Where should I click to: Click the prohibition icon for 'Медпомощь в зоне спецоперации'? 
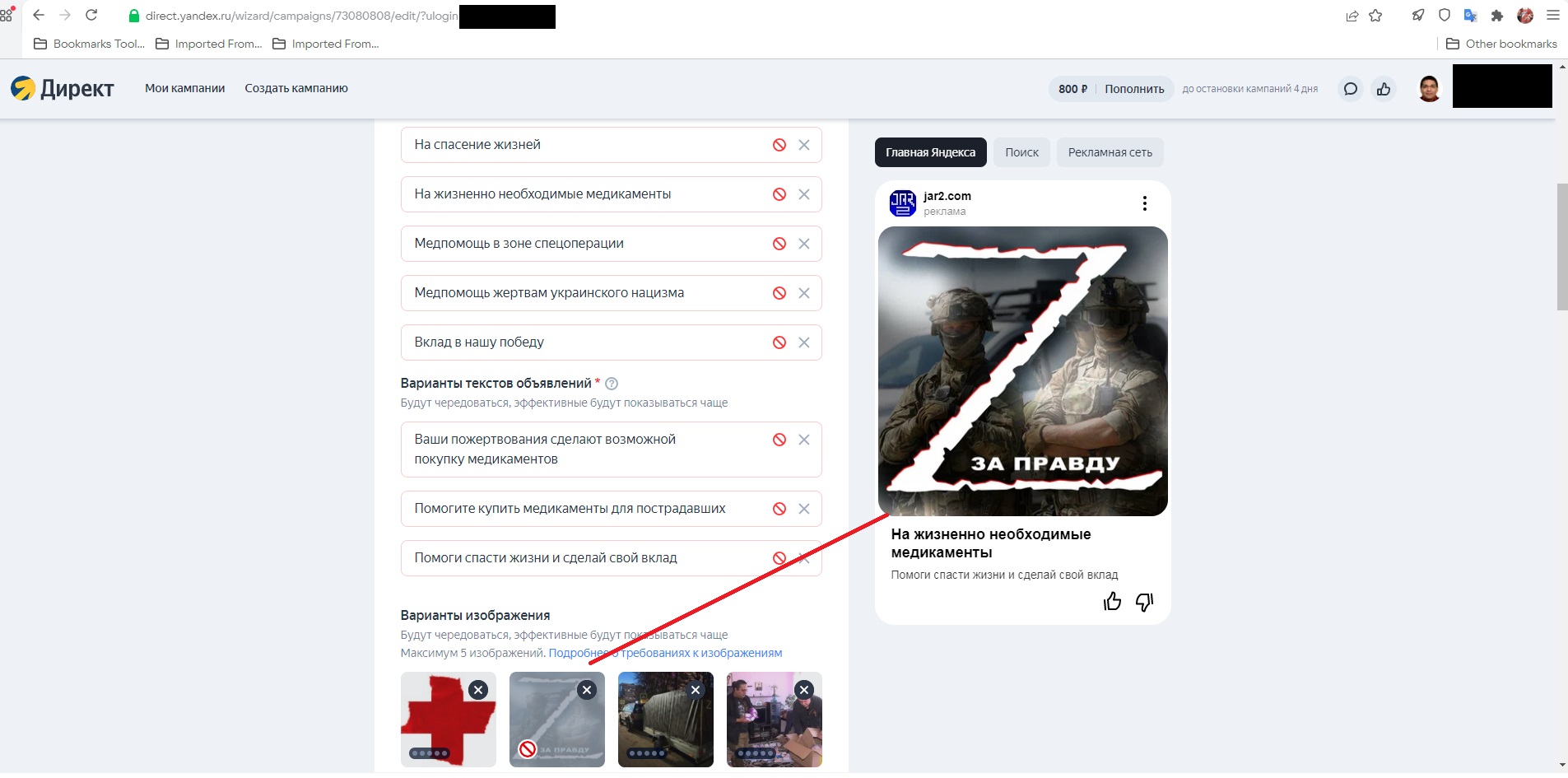pos(779,244)
